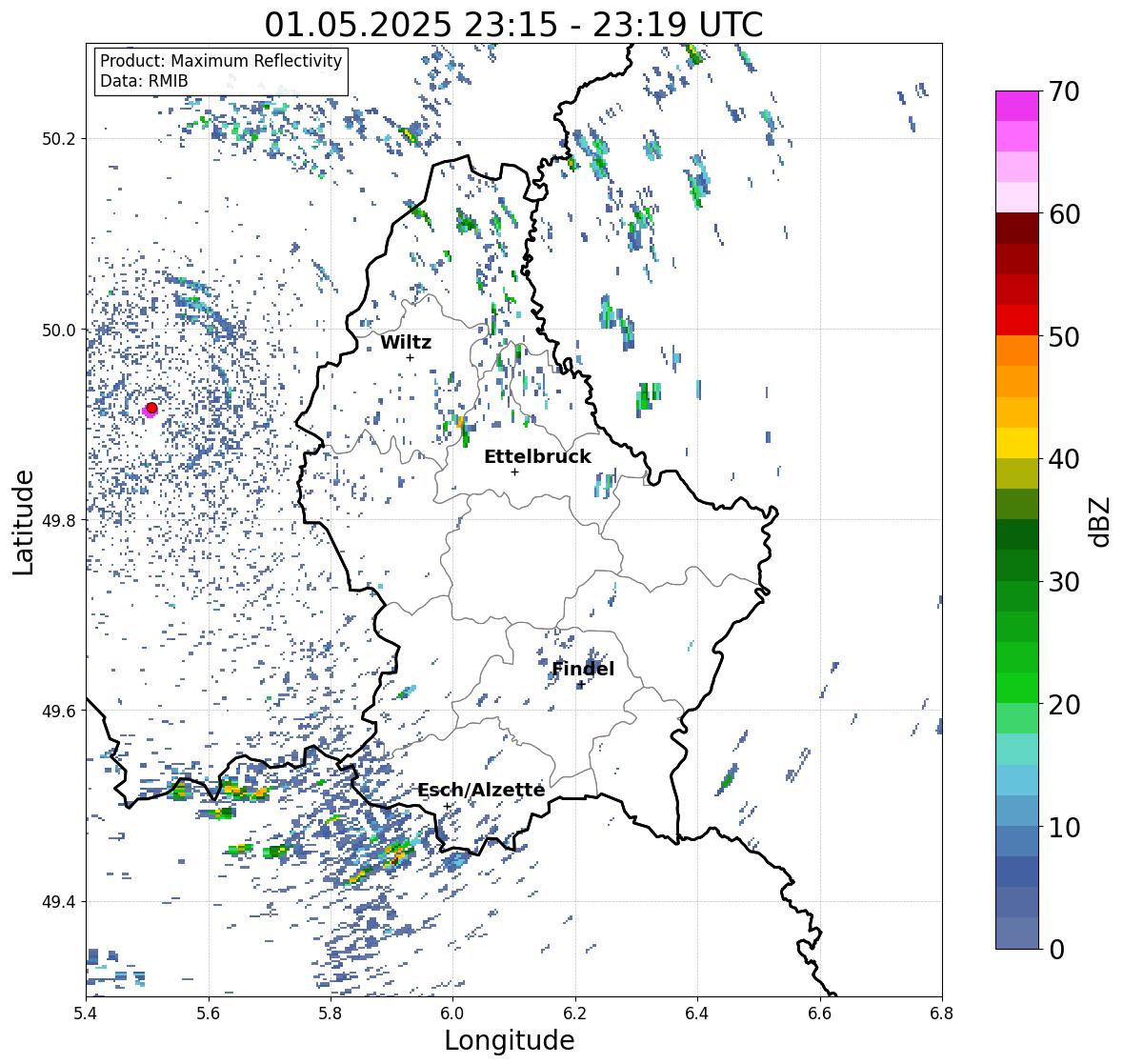The width and height of the screenshot is (1123, 1064).
Task: Click the colorbar tick label 0
Action: click(1056, 950)
